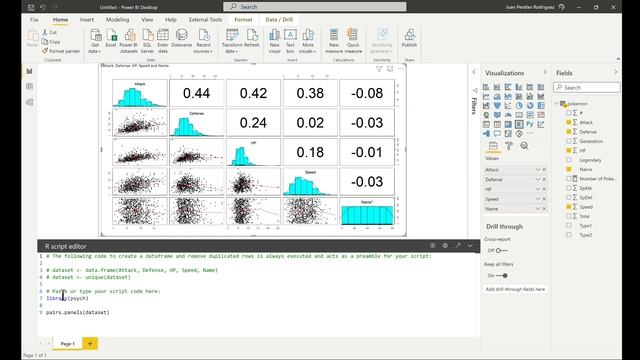This screenshot has width=640, height=360.
Task: Open the File menu
Action: pos(34,20)
